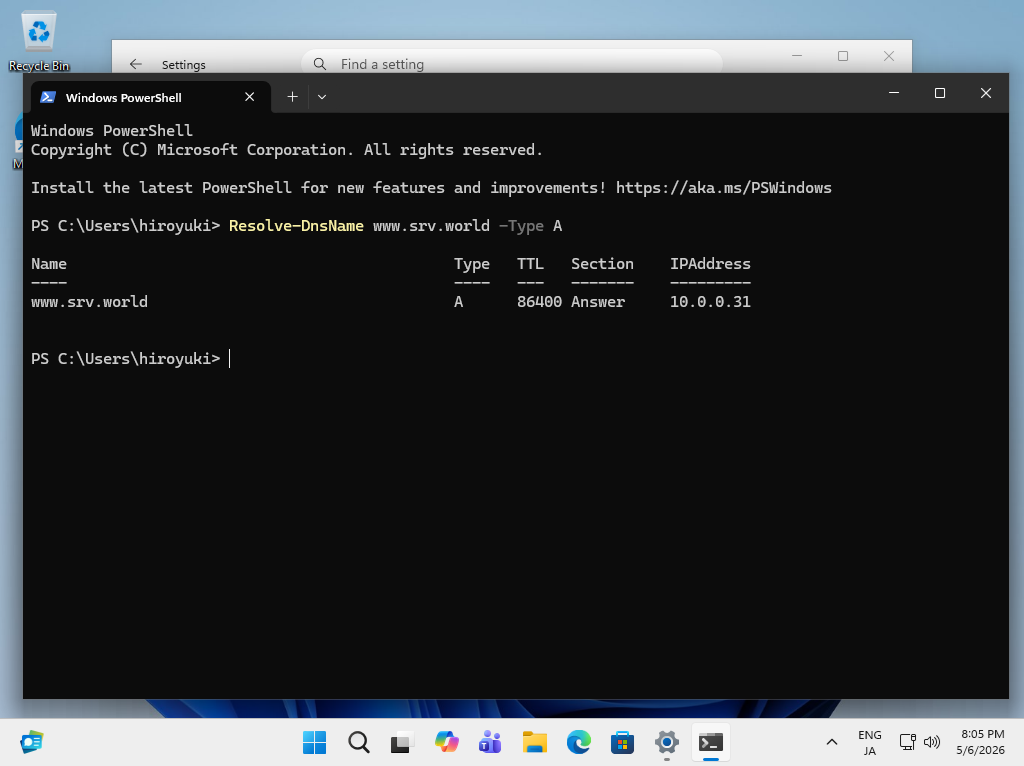Go back in Settings window
Image resolution: width=1024 pixels, height=766 pixels.
click(136, 64)
